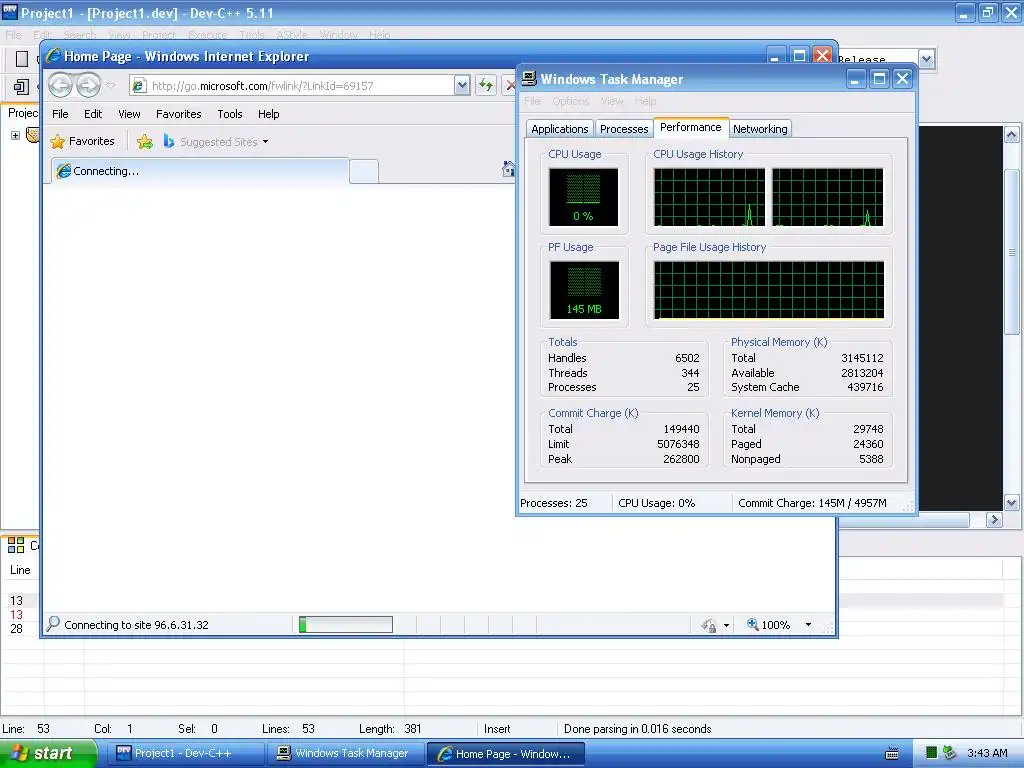The image size is (1024, 768).
Task: Click the CPU Usage 0 % gauge
Action: click(583, 197)
